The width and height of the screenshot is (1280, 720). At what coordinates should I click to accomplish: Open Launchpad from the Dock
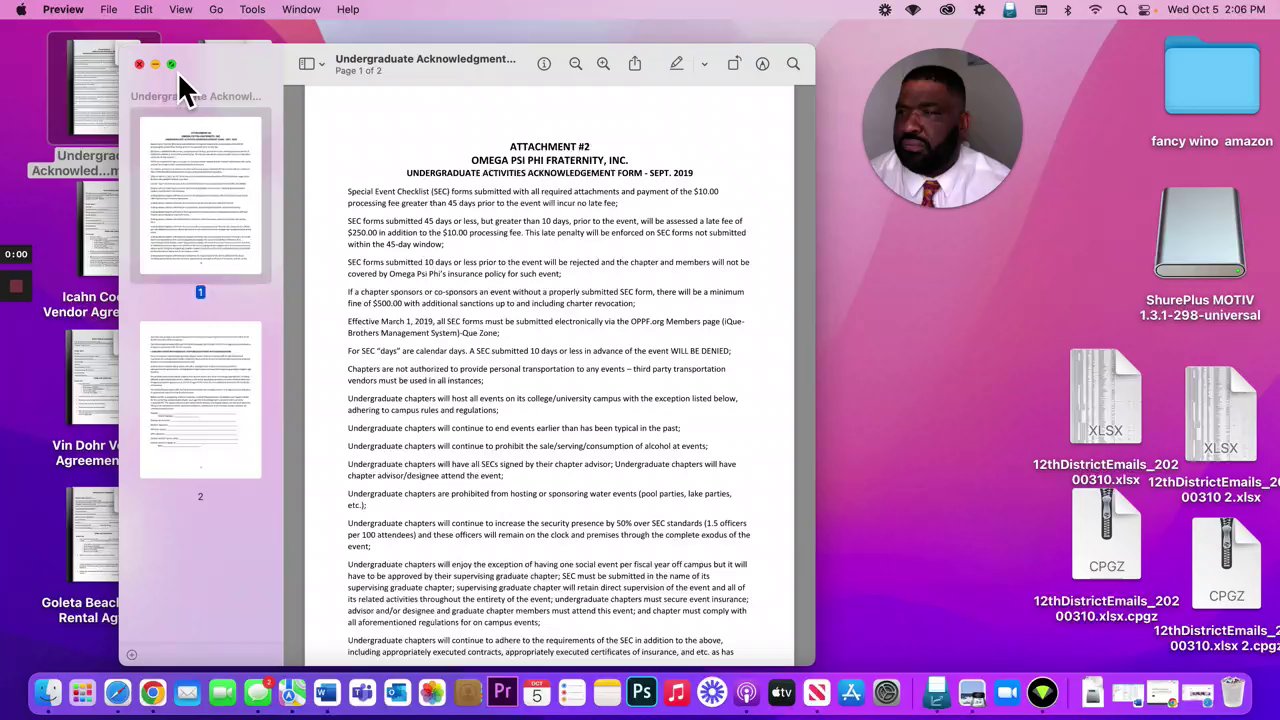point(83,692)
